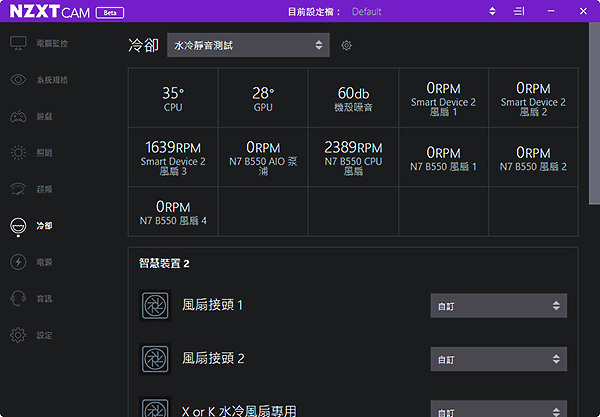The height and width of the screenshot is (417, 600).
Task: Click the NZXT CAM logo
Action: coord(49,11)
